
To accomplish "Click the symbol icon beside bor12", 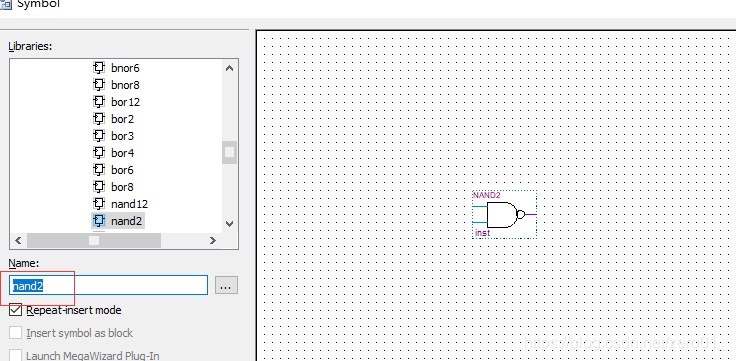I will click(98, 101).
